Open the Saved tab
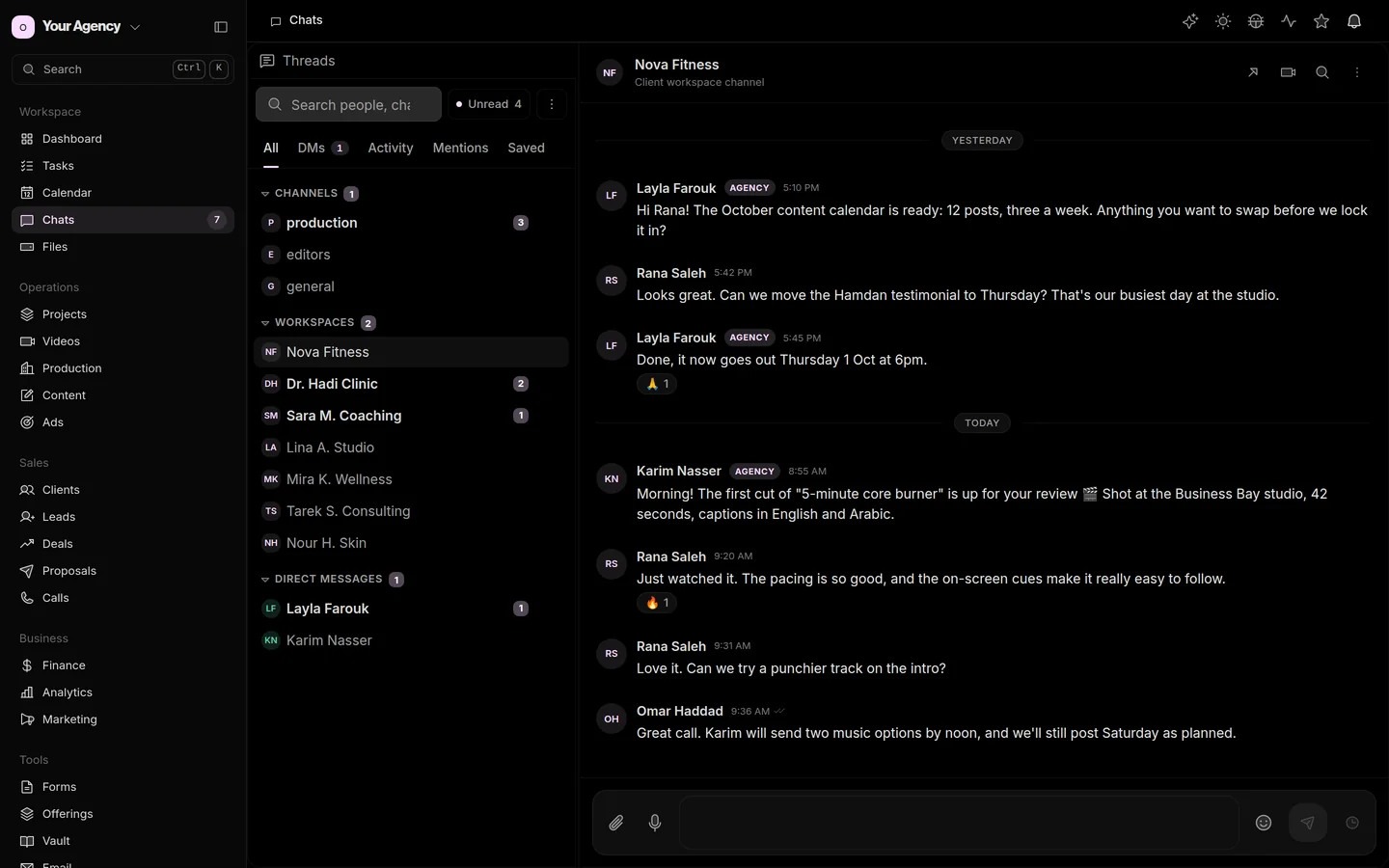This screenshot has width=1389, height=868. click(526, 148)
